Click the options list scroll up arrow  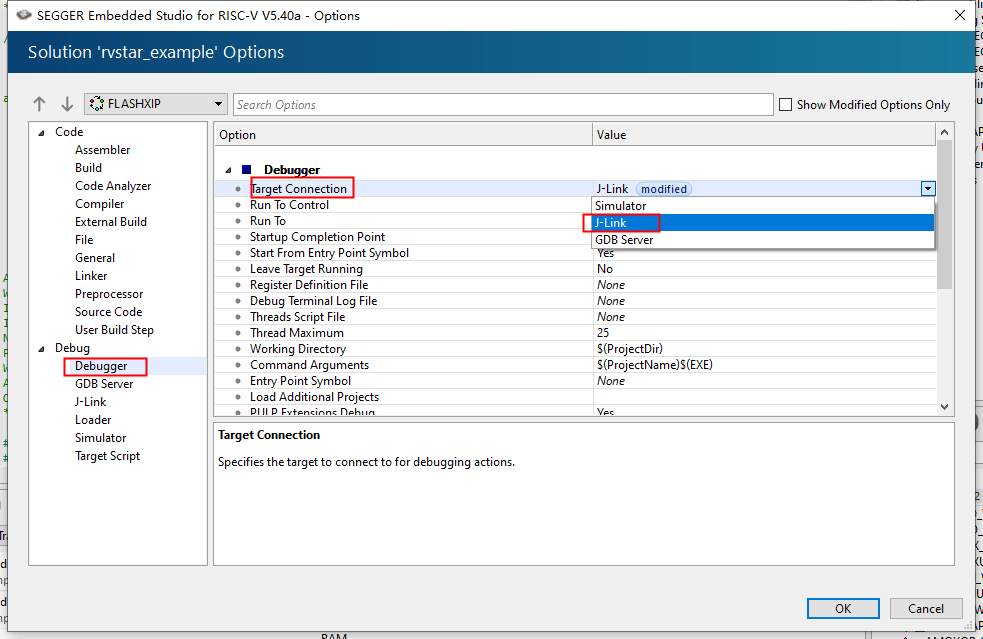[944, 132]
